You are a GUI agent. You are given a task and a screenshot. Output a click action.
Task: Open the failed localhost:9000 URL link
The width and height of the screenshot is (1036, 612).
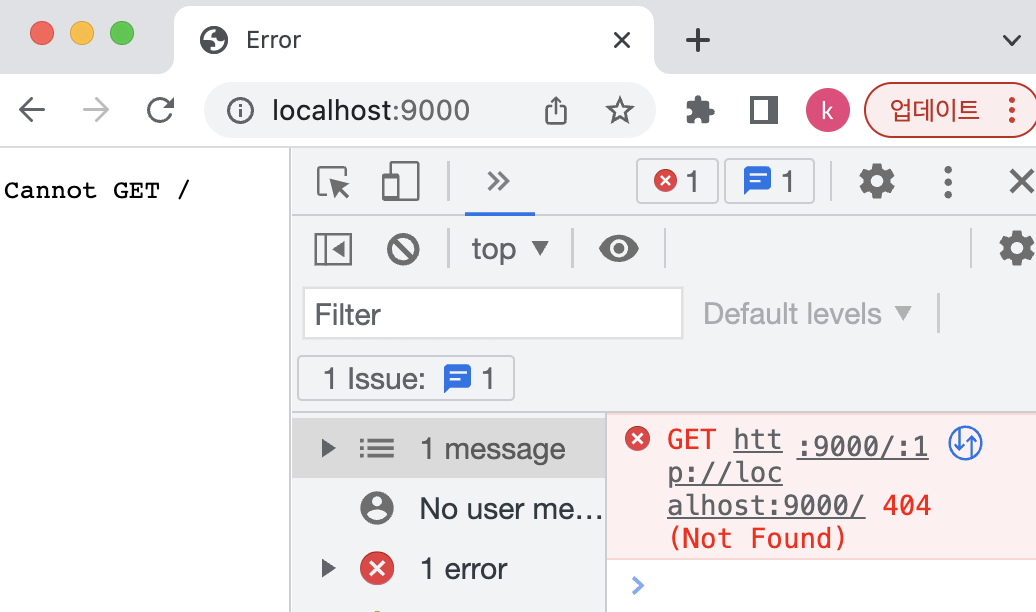(765, 506)
